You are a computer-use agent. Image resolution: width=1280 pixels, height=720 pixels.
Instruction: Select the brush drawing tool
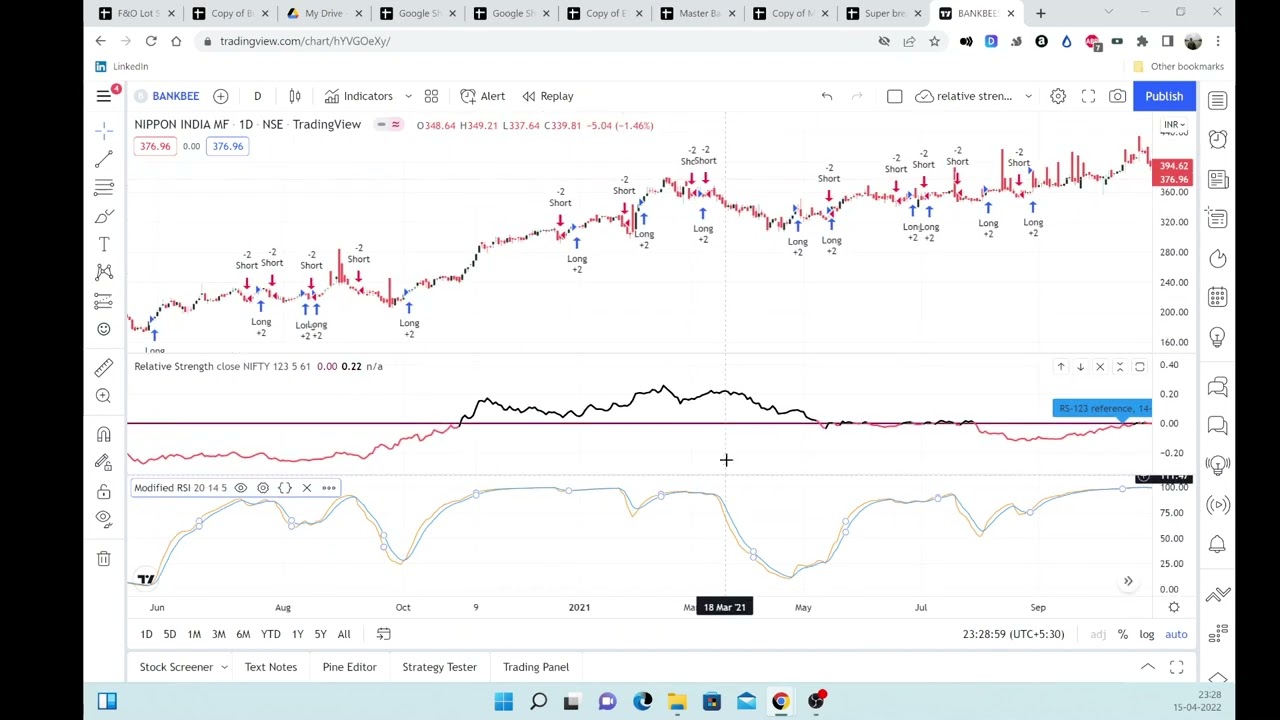click(x=104, y=216)
